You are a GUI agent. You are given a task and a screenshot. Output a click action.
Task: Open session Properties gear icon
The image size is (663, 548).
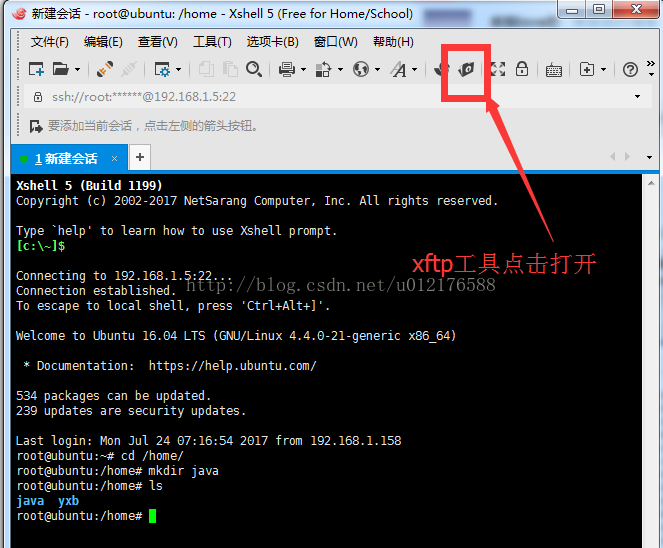point(162,69)
